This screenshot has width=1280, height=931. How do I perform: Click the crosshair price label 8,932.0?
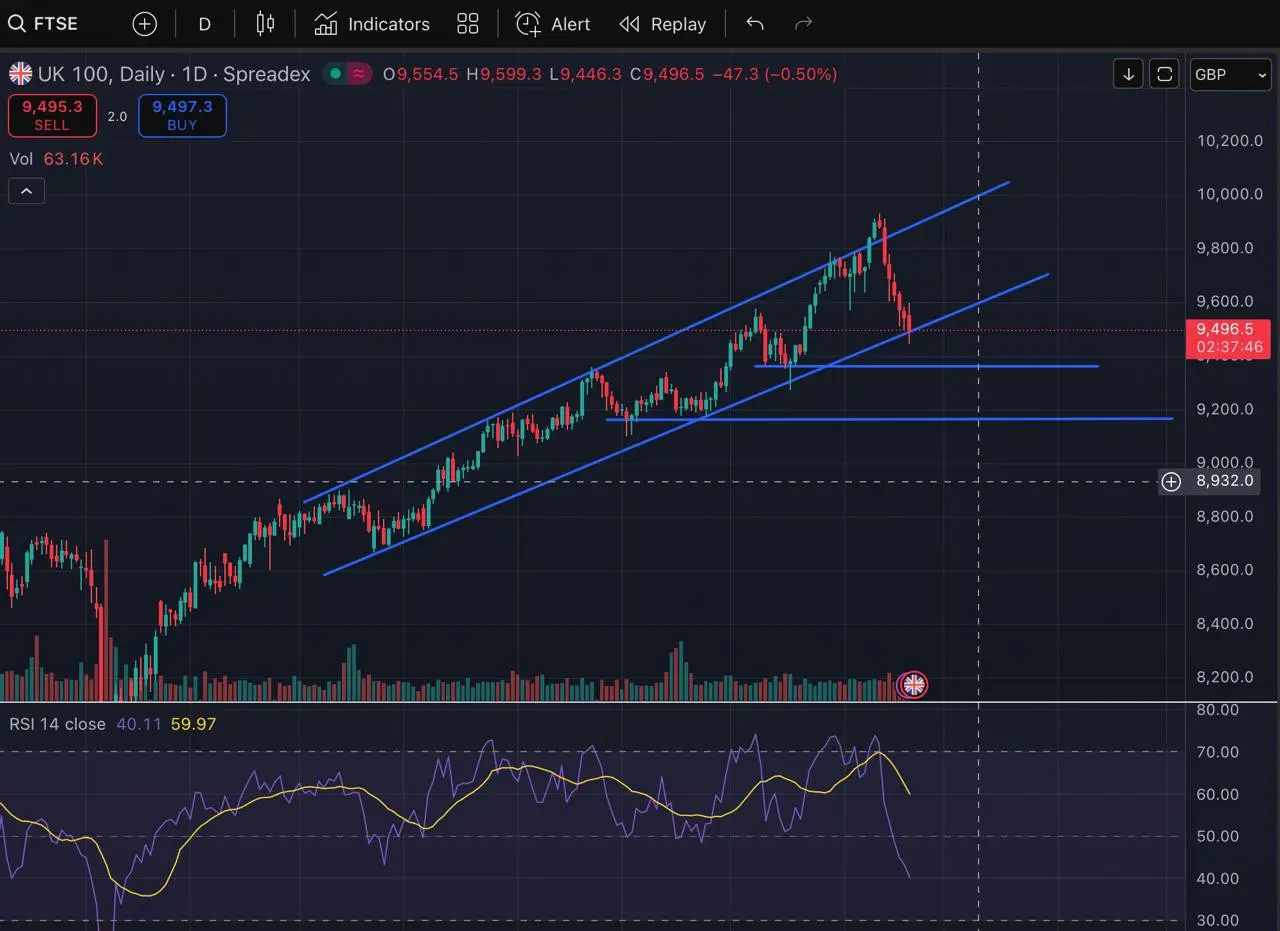tap(1226, 482)
